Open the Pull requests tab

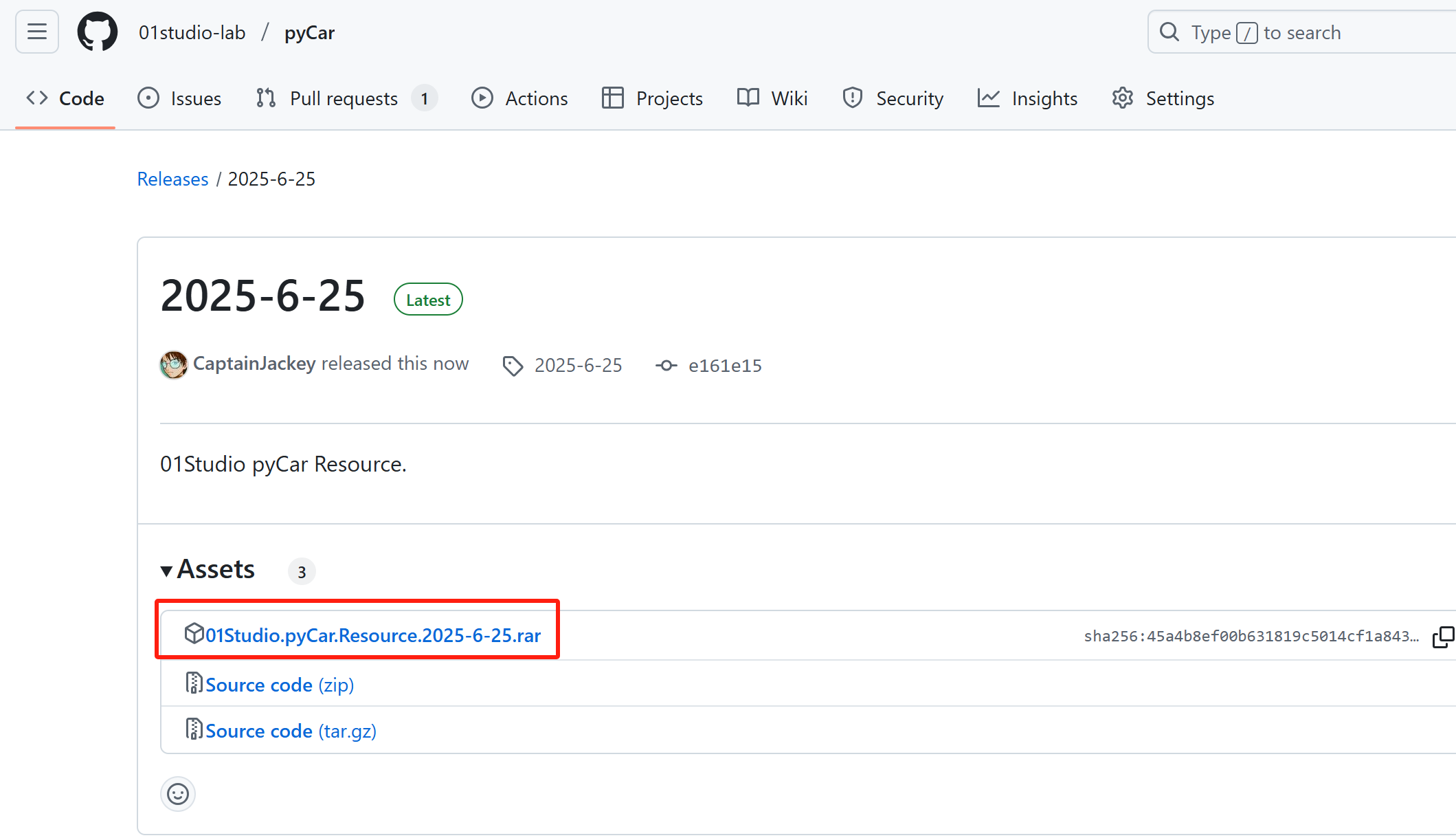click(x=347, y=98)
